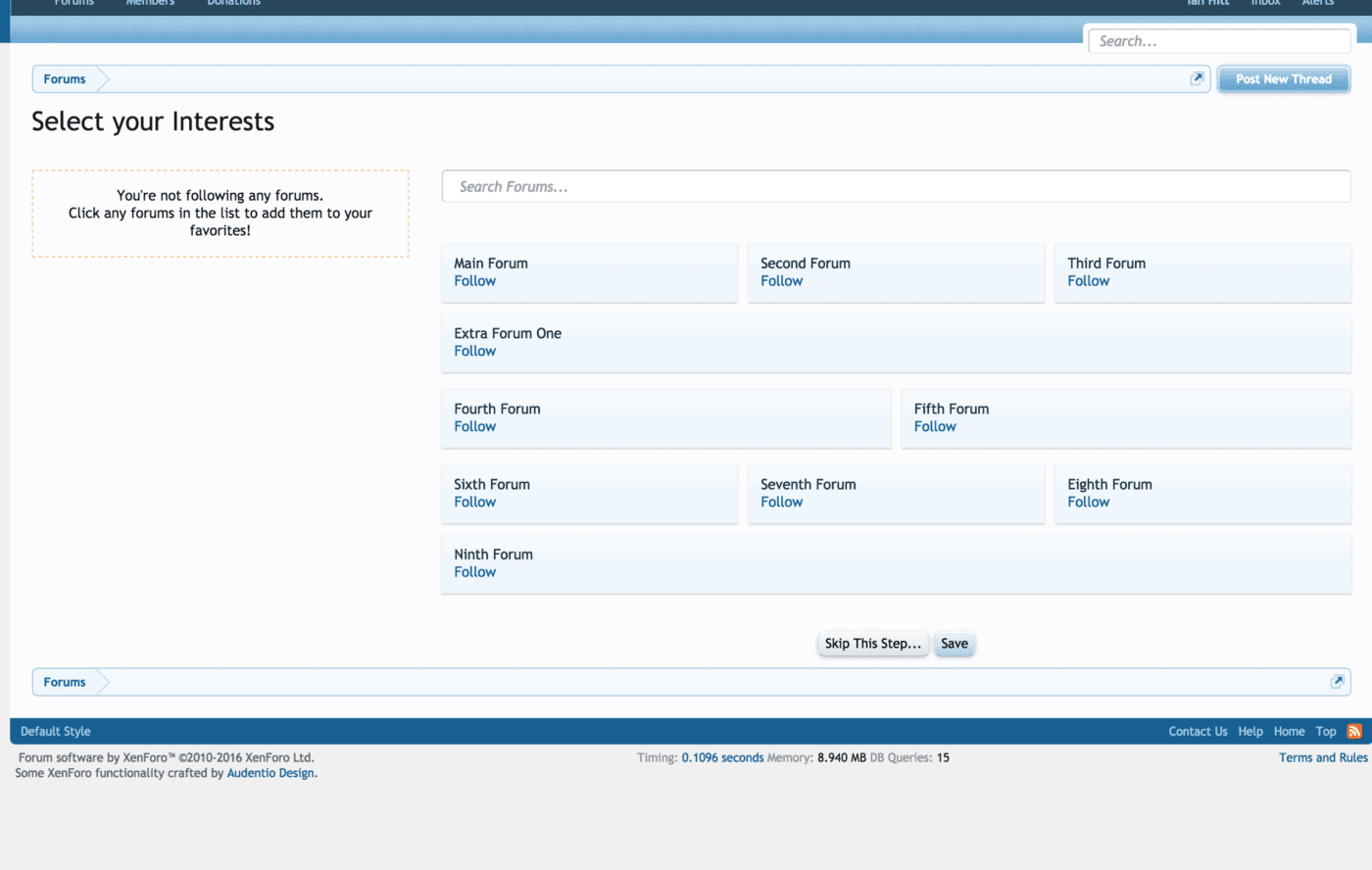1372x870 pixels.
Task: Click the Select your Interests heading
Action: (153, 121)
